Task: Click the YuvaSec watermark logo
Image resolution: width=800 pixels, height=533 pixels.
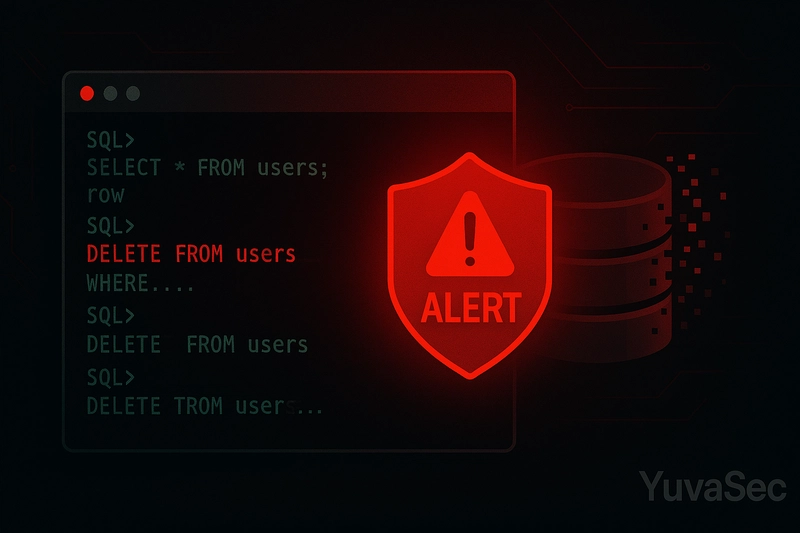Action: [x=713, y=486]
